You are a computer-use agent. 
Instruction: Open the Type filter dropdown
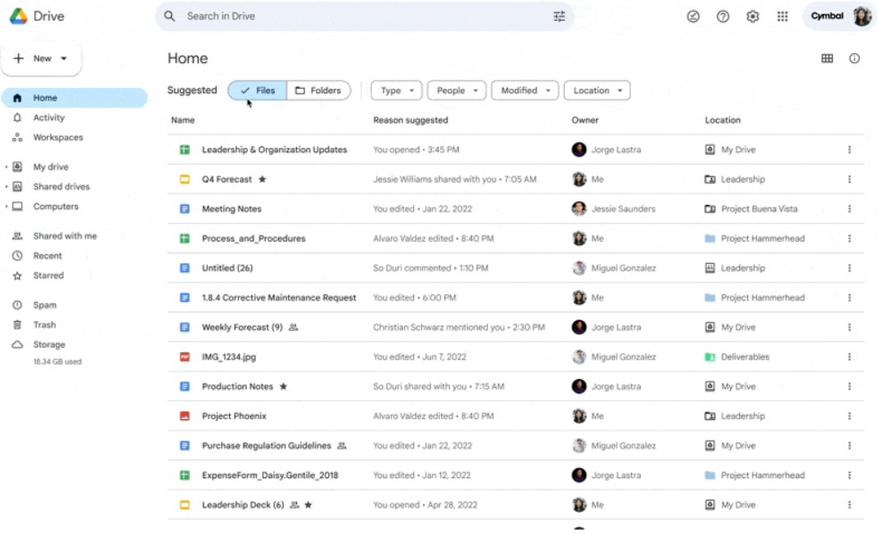point(396,91)
